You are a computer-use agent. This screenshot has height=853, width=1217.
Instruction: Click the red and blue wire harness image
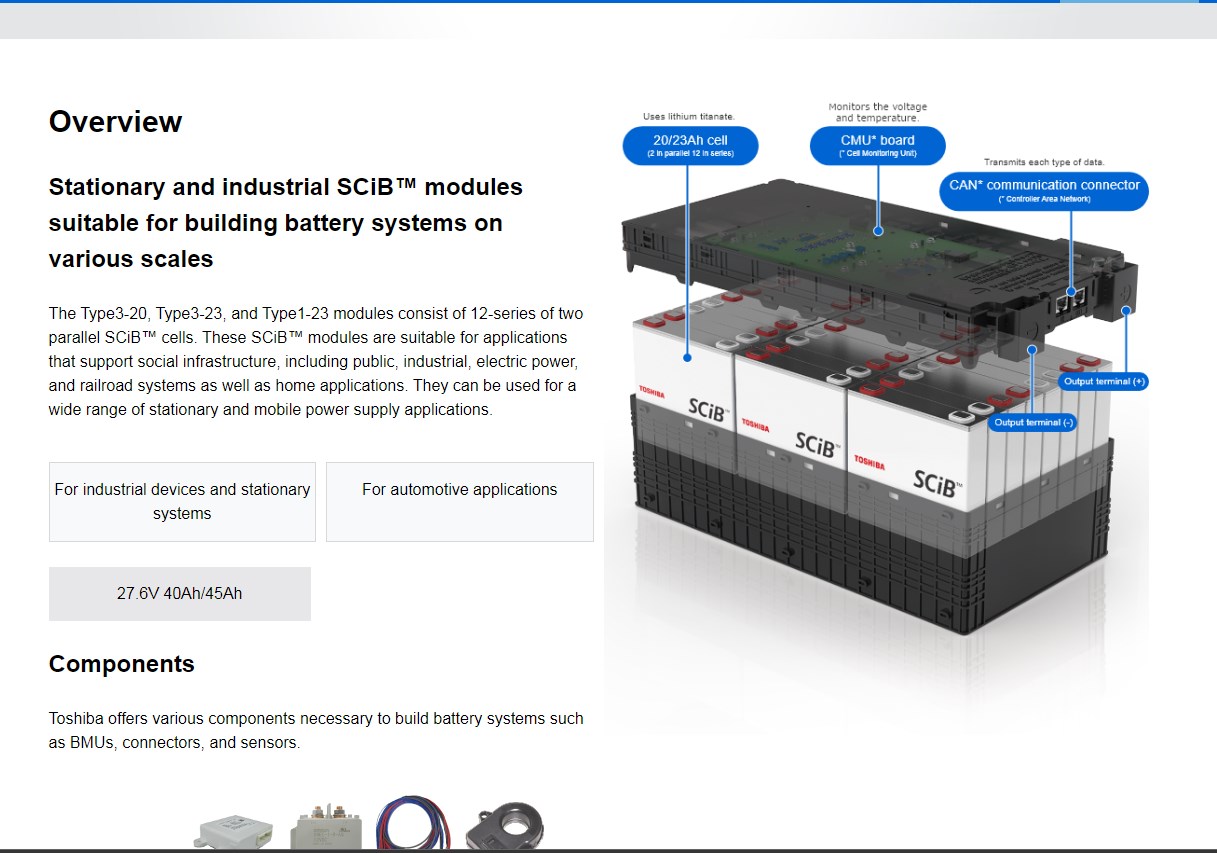point(411,825)
